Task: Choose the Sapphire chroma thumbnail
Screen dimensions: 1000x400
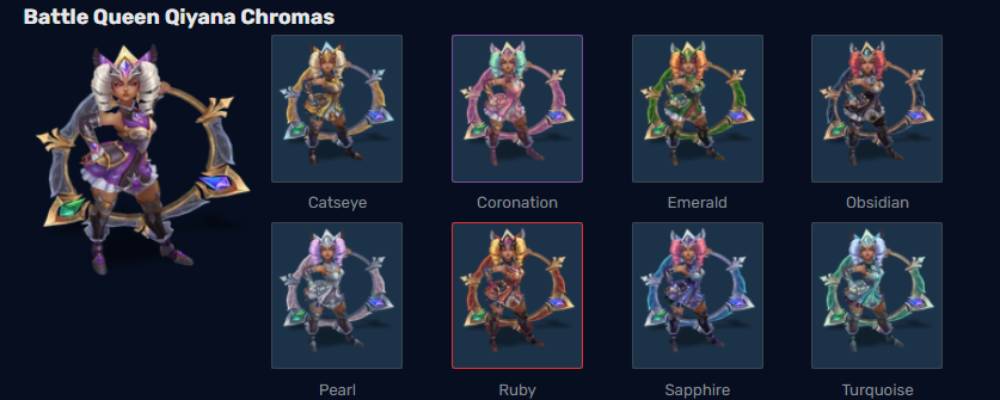Action: [x=698, y=295]
